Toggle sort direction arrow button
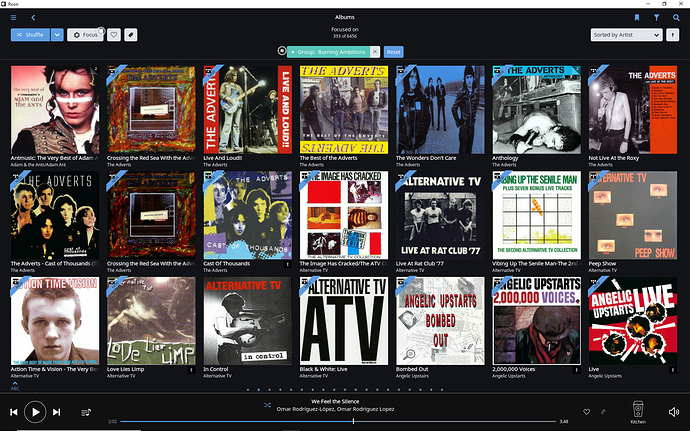 (672, 35)
